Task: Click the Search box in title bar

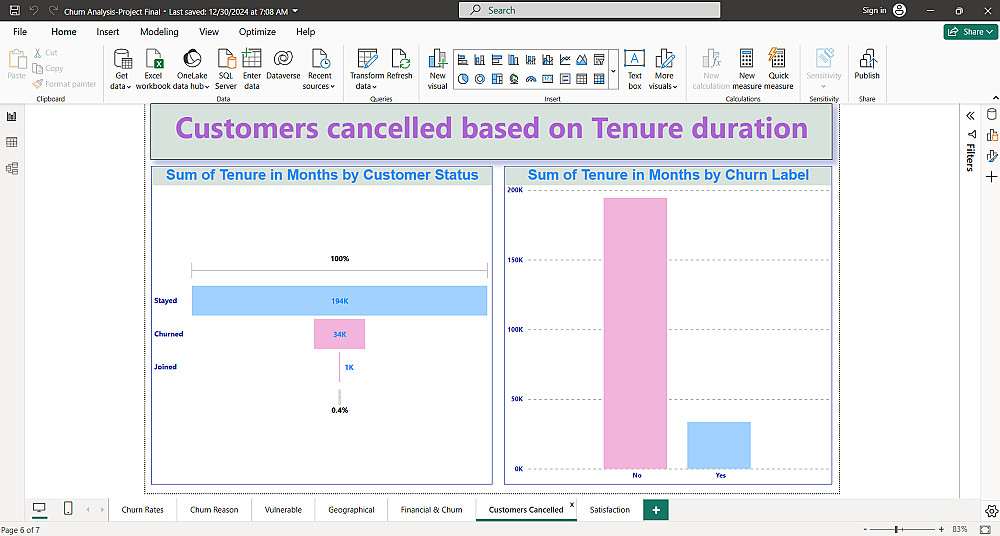Action: (589, 10)
